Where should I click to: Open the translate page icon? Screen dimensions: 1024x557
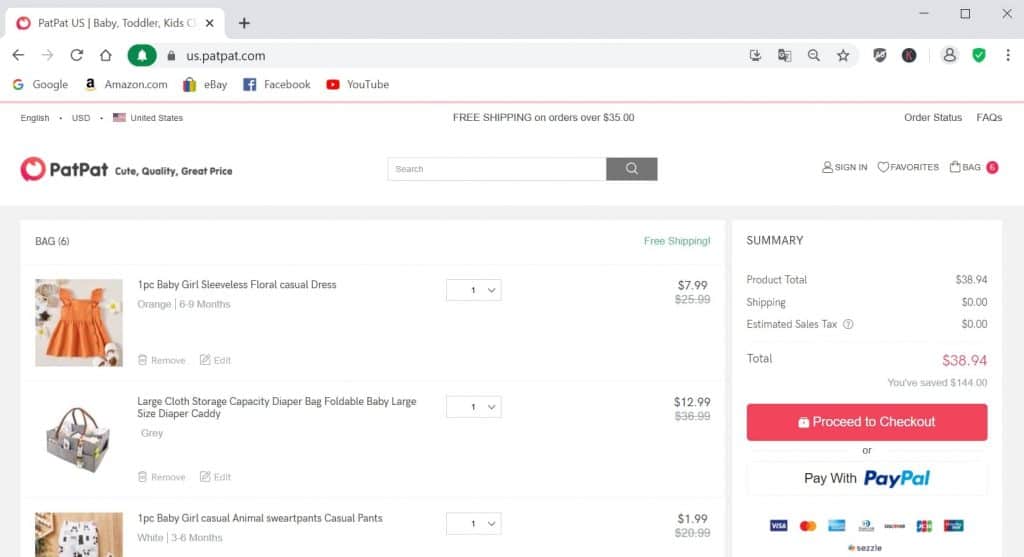(784, 56)
